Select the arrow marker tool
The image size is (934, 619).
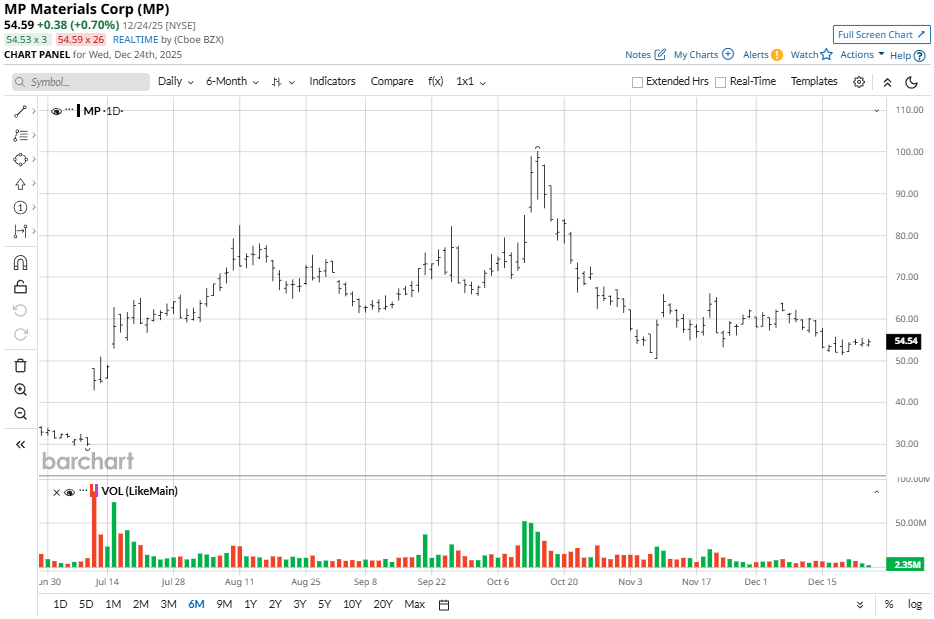tap(20, 183)
